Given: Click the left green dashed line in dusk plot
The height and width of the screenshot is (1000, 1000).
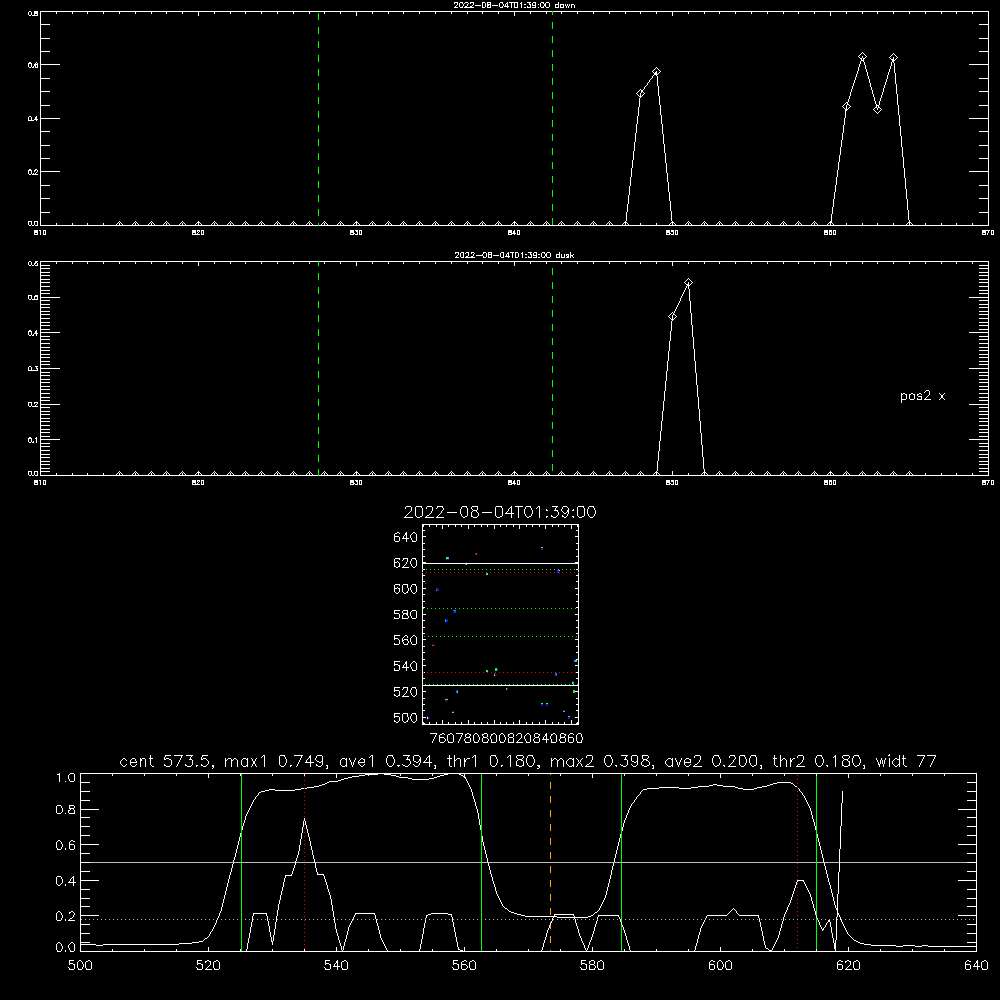Looking at the screenshot, I should coord(318,369).
